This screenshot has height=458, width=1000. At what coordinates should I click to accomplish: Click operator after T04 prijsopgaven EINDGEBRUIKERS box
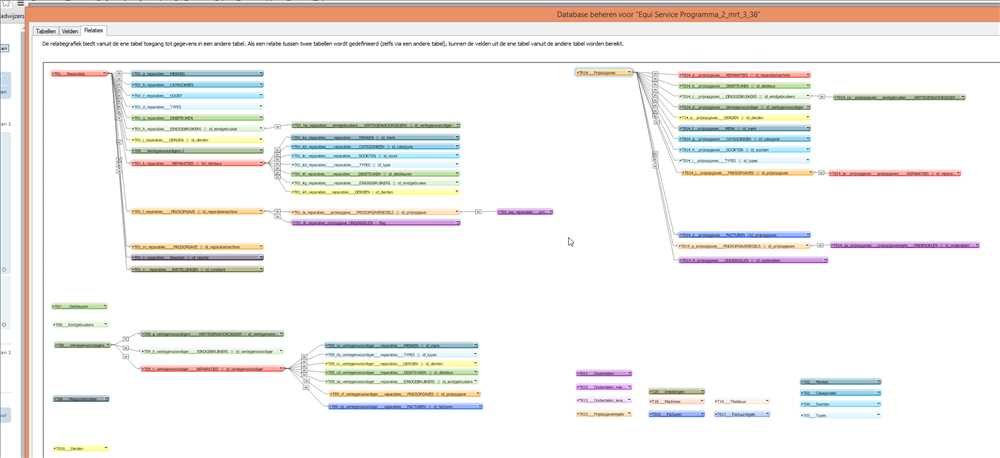click(821, 97)
